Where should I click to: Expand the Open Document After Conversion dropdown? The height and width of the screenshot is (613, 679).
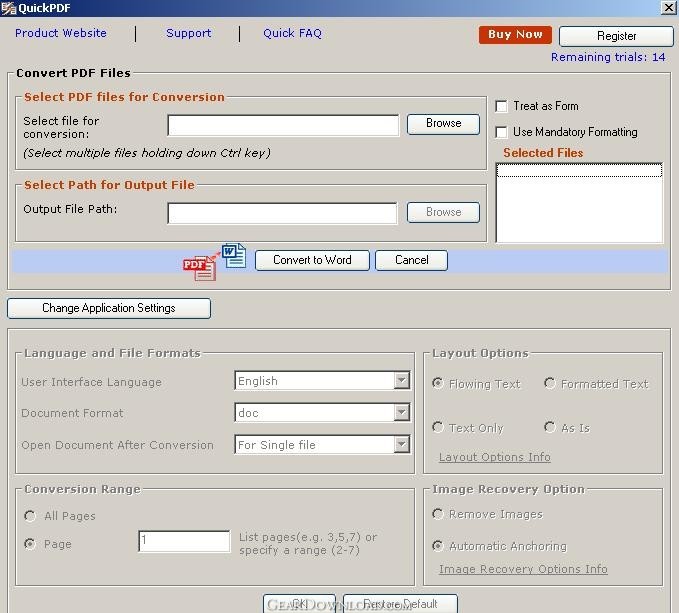(402, 444)
